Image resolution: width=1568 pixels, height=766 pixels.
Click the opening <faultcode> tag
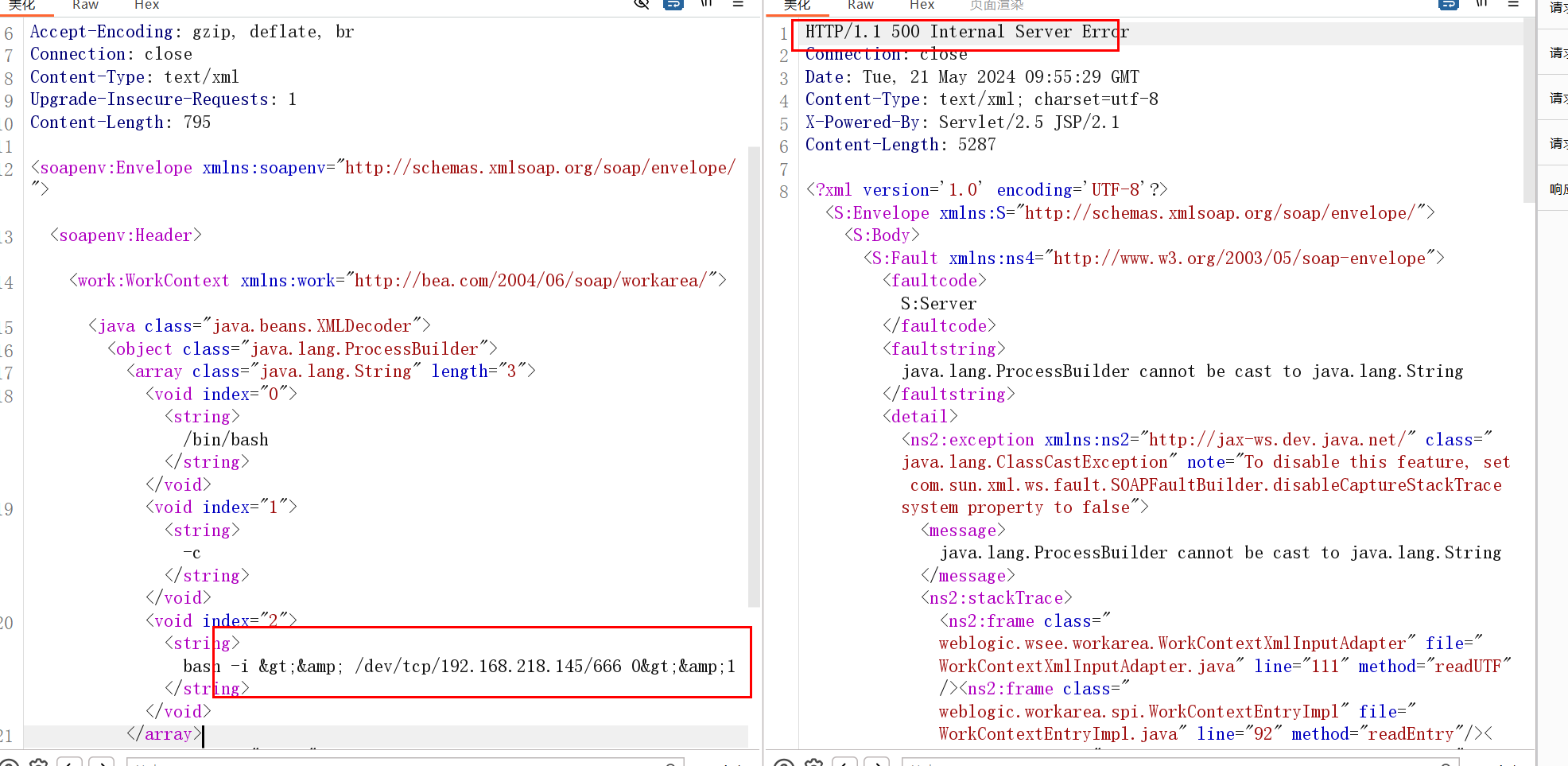(x=934, y=281)
